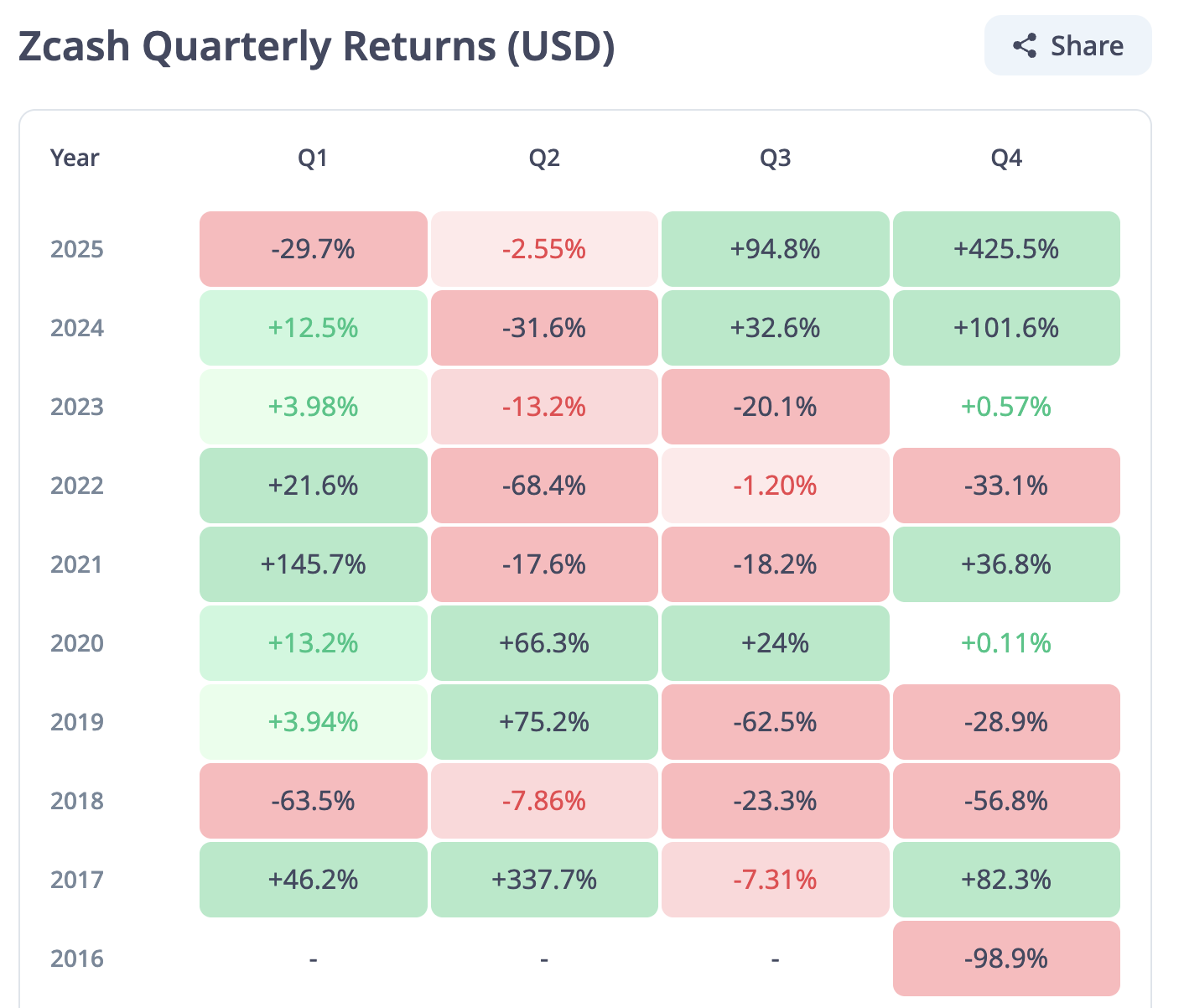Select the Q3 column header
1184x1008 pixels.
click(x=775, y=157)
